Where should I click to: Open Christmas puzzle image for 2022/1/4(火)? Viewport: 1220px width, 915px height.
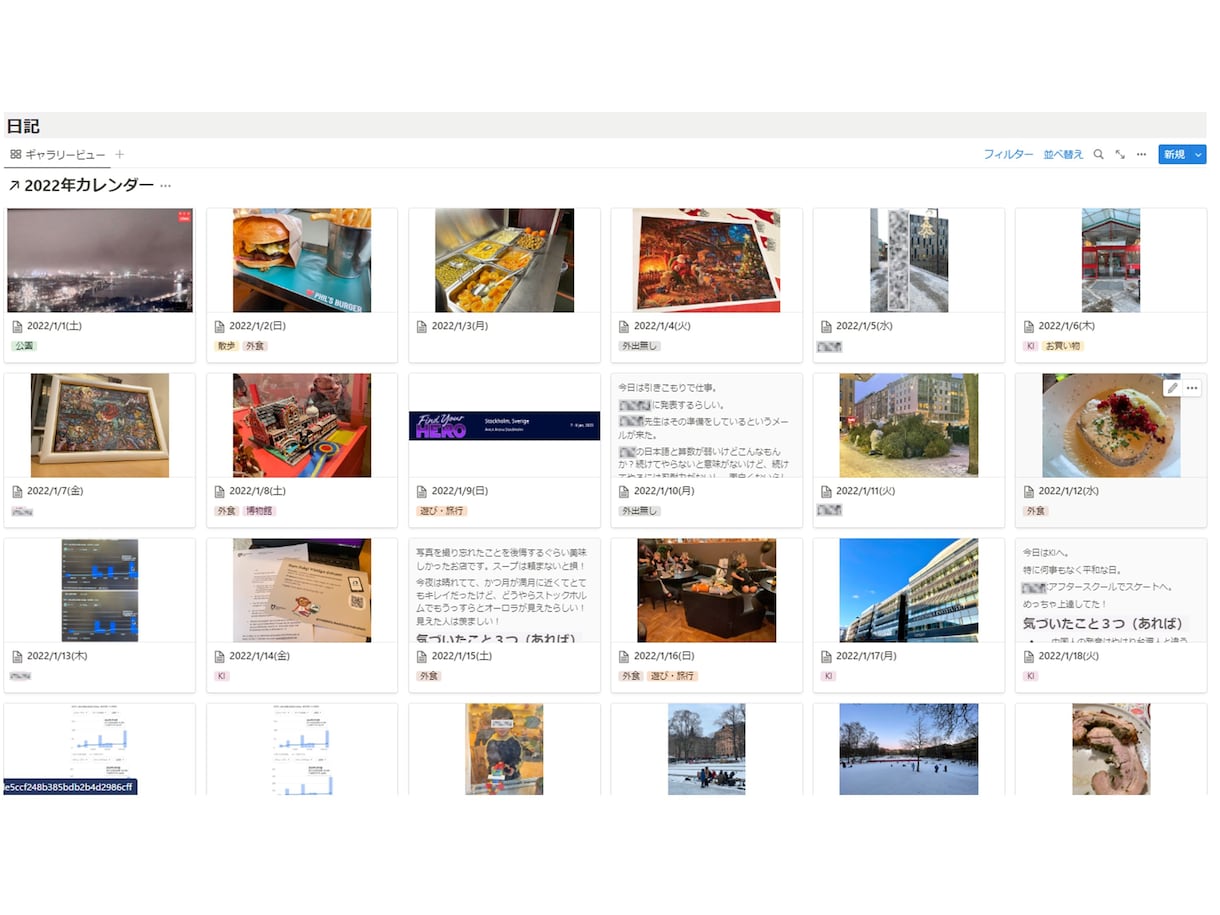[706, 260]
